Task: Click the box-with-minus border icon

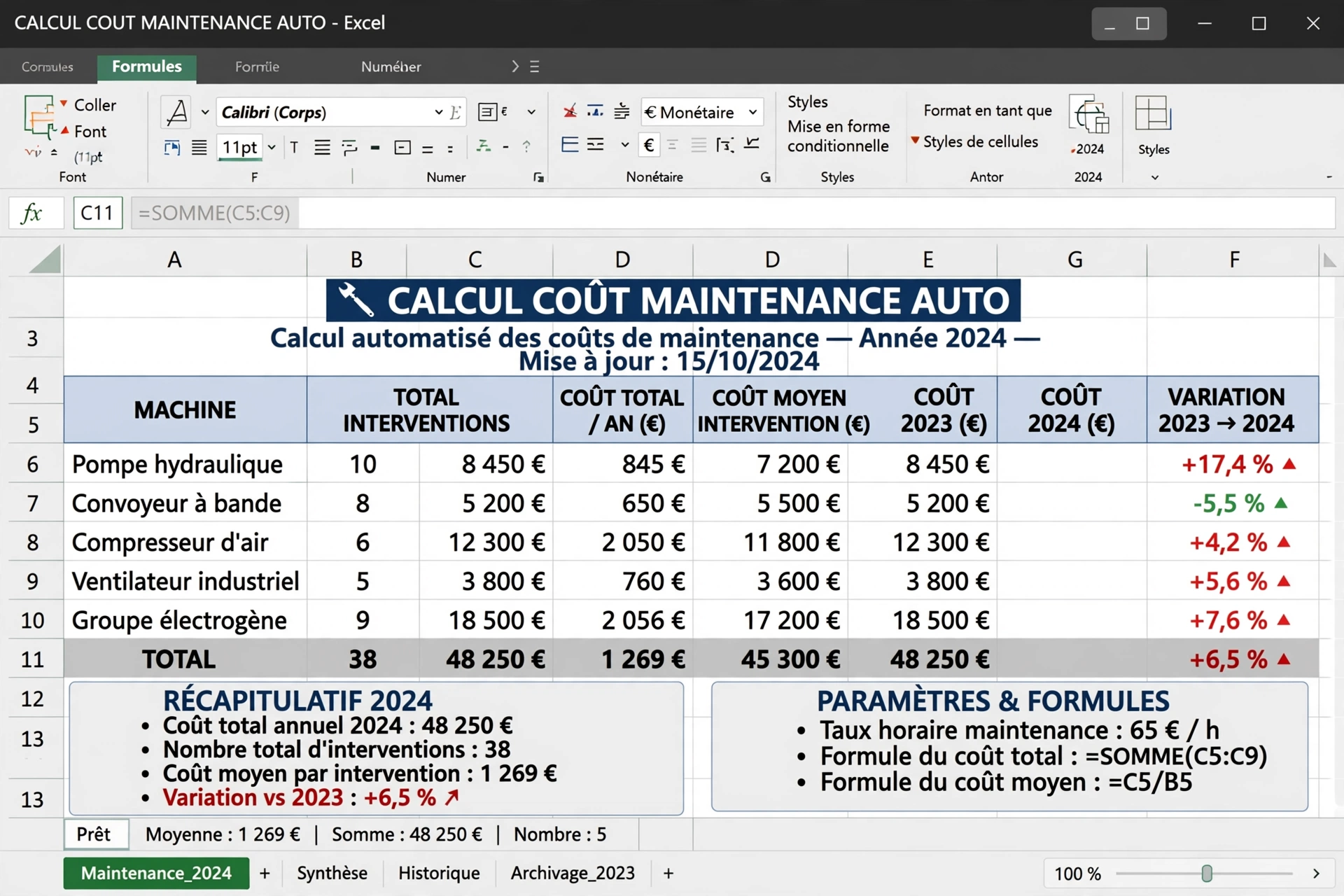Action: (x=402, y=148)
